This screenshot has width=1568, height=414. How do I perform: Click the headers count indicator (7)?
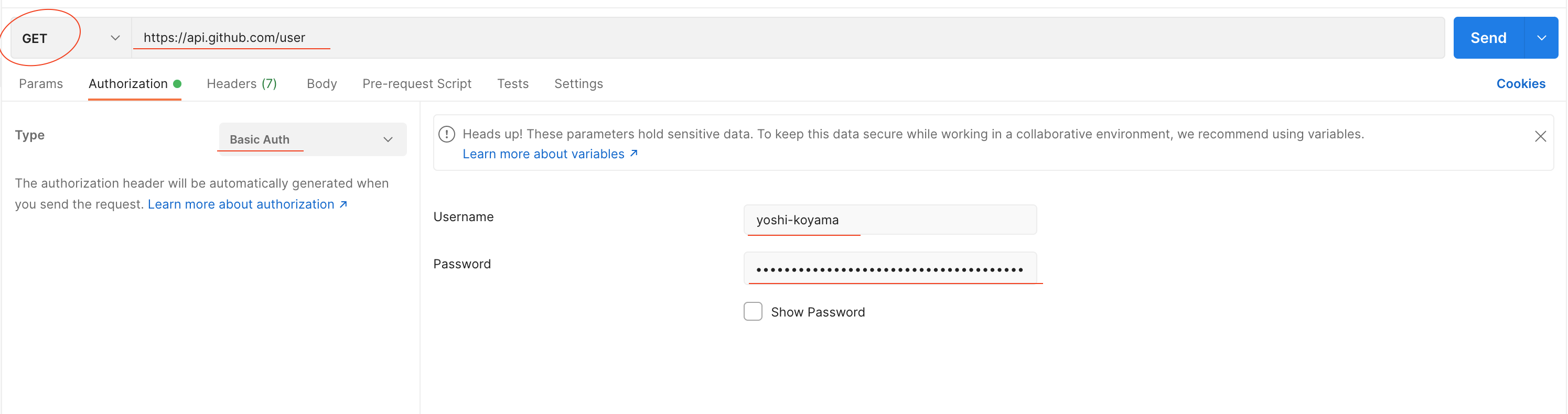[x=269, y=83]
